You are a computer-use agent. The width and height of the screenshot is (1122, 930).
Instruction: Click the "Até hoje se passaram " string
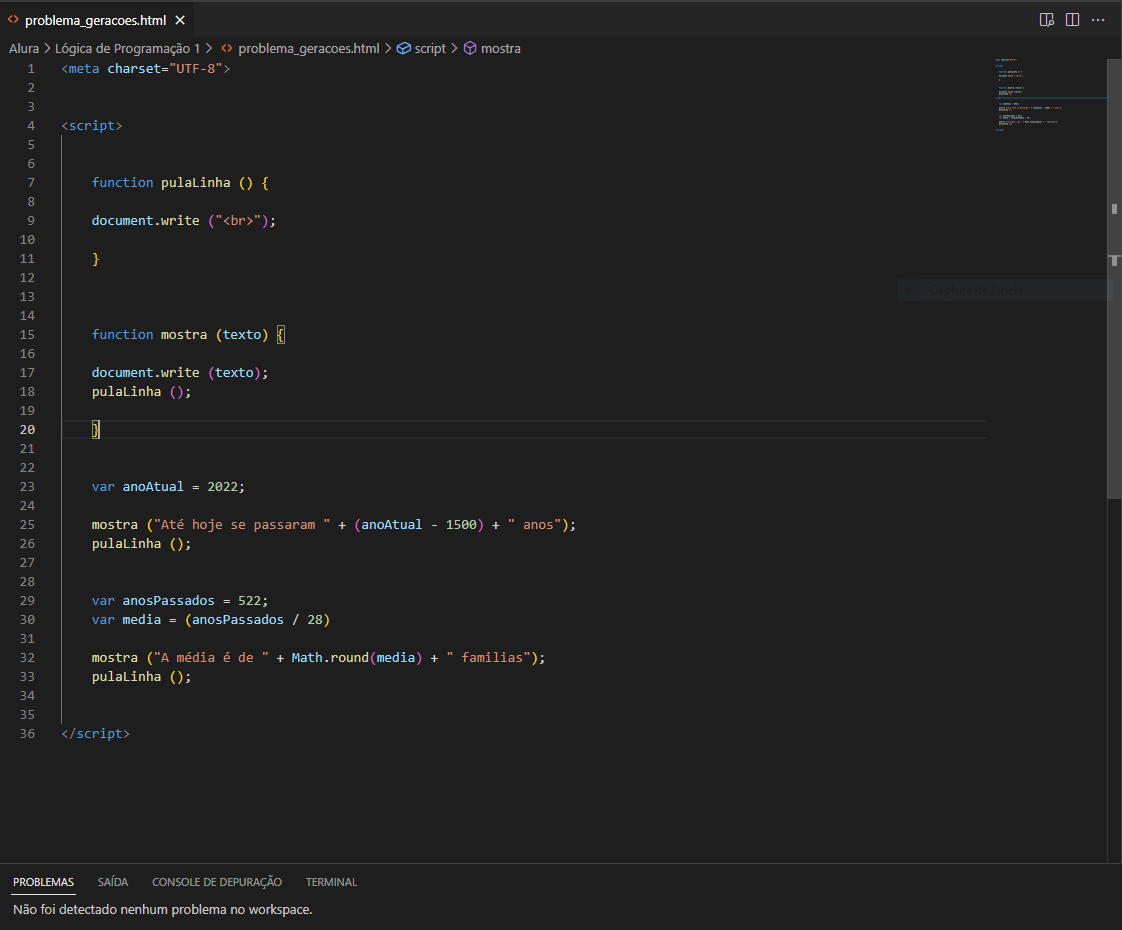pos(242,524)
